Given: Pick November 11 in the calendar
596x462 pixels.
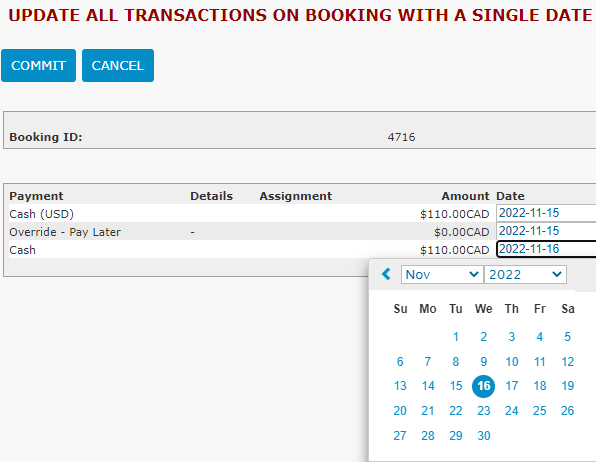Looking at the screenshot, I should [540, 362].
